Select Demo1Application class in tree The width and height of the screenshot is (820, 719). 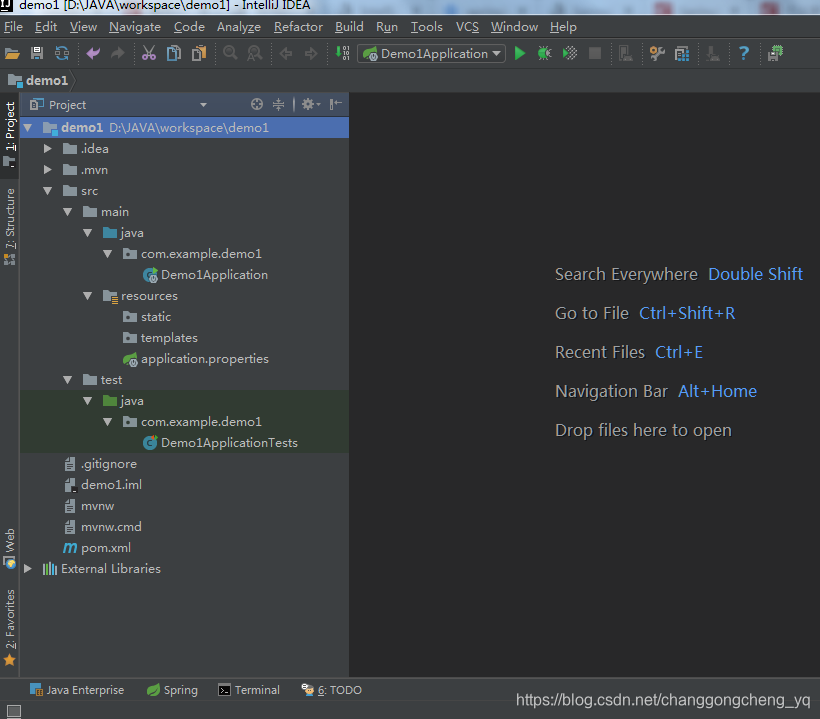point(214,275)
